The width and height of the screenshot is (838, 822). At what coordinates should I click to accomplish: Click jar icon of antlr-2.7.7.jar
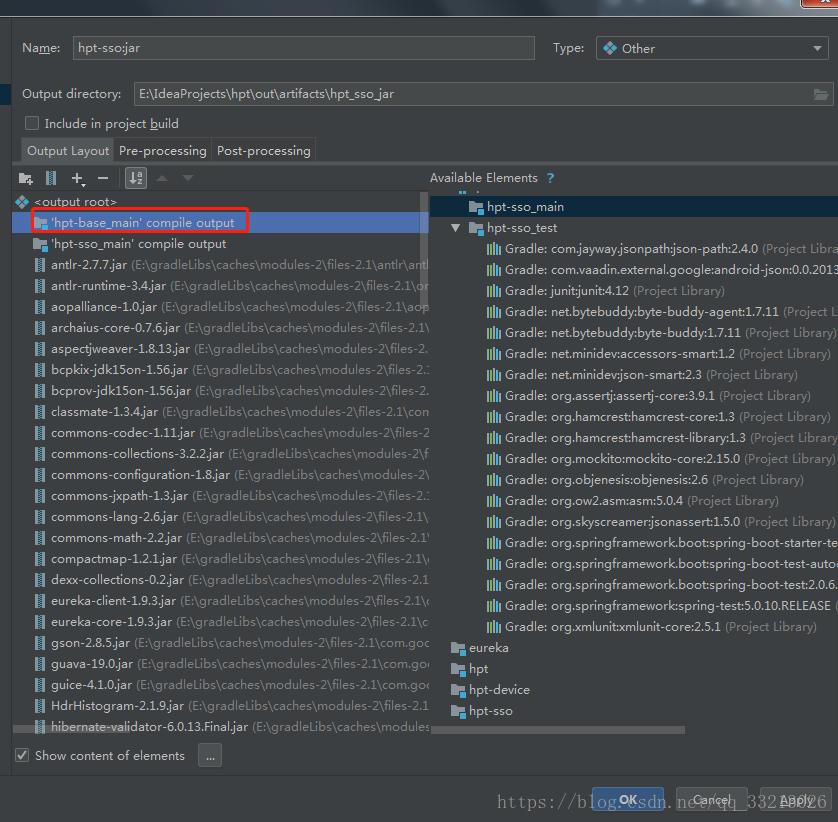40,265
